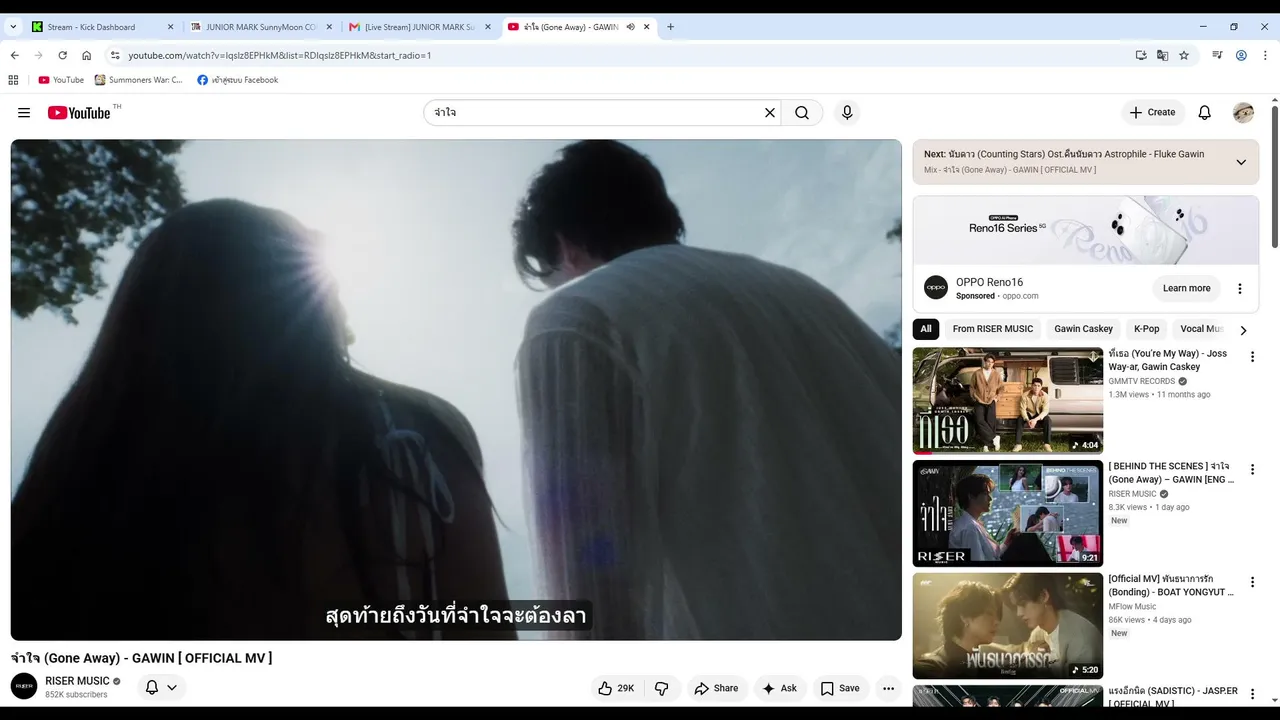Open the browser media controls
Viewport: 1280px width, 720px height.
pos(1217,55)
